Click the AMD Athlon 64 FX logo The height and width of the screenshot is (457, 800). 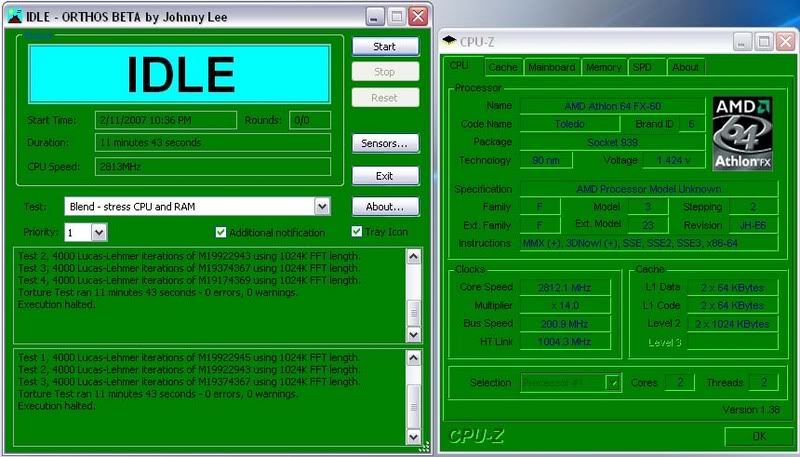coord(742,134)
